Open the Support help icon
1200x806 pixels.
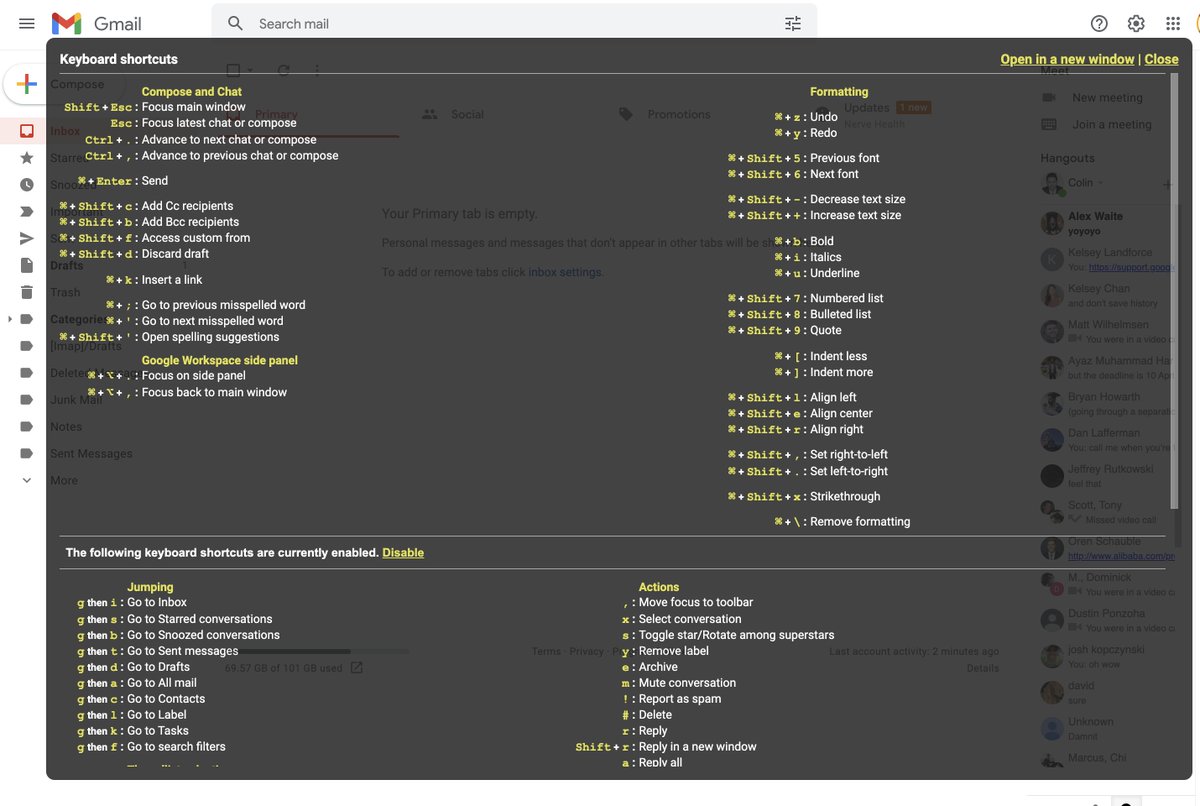(x=1099, y=23)
